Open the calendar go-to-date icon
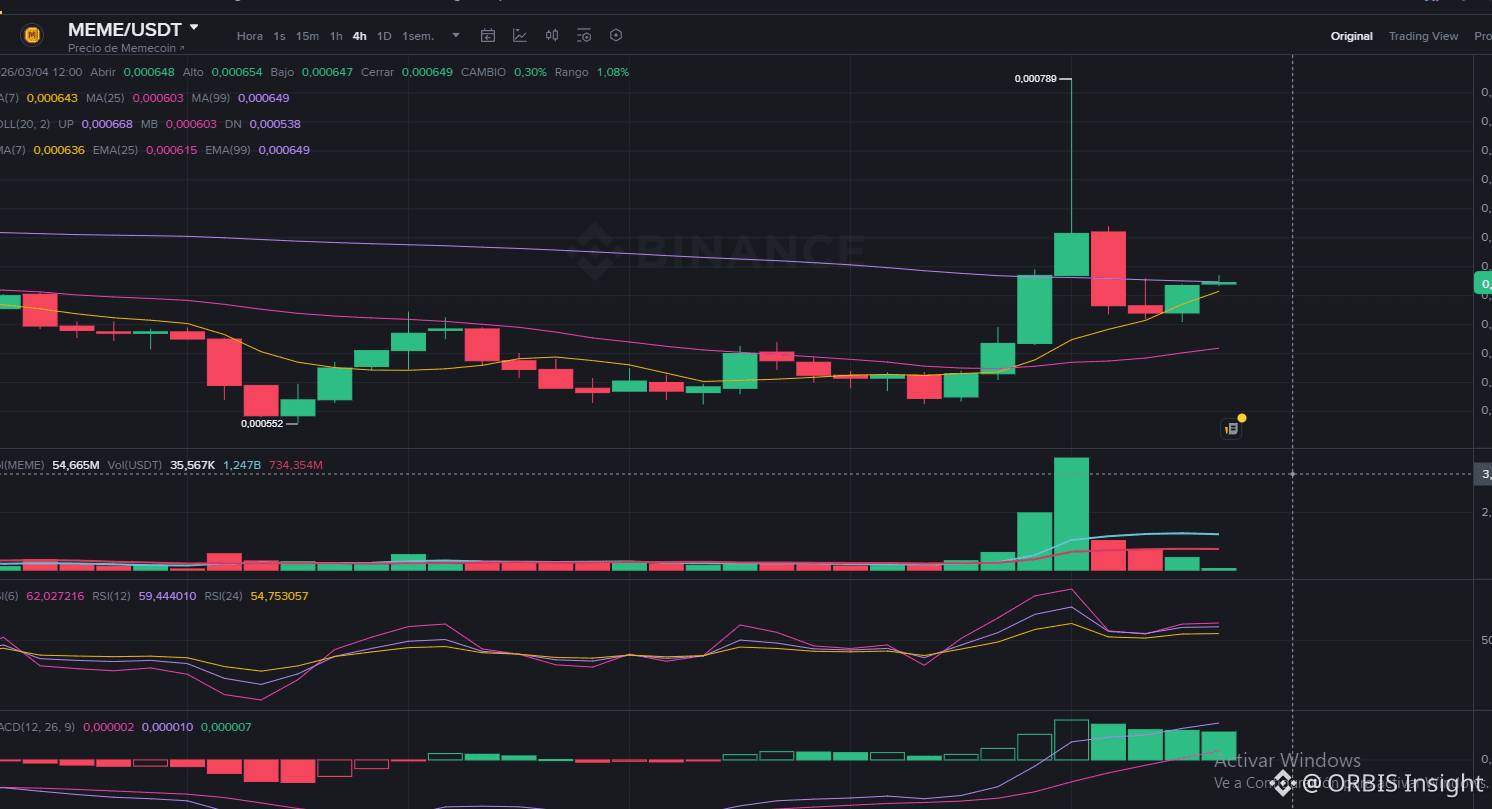The image size is (1492, 809). (x=488, y=35)
